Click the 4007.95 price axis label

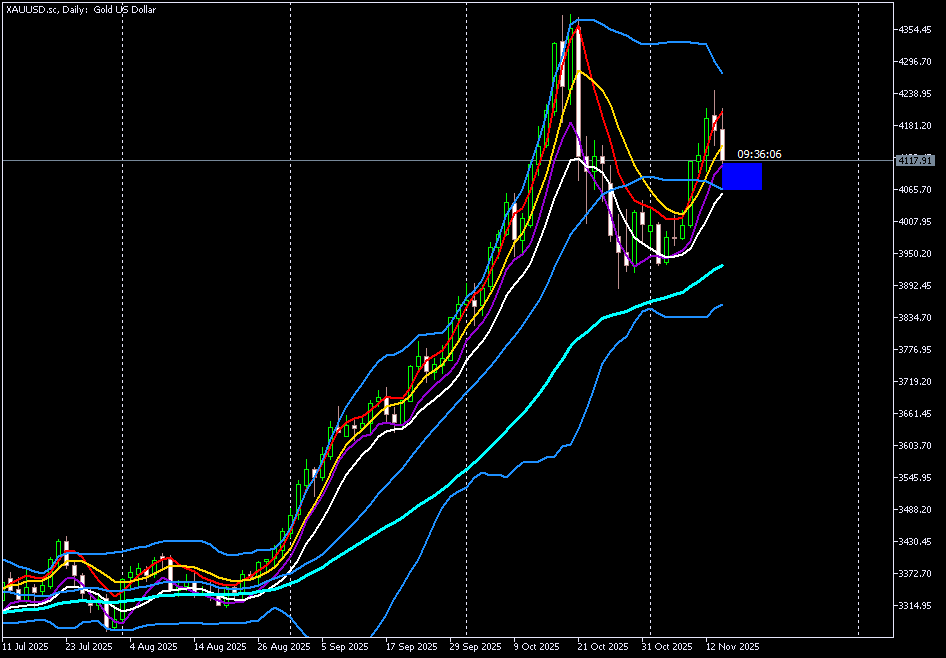915,222
